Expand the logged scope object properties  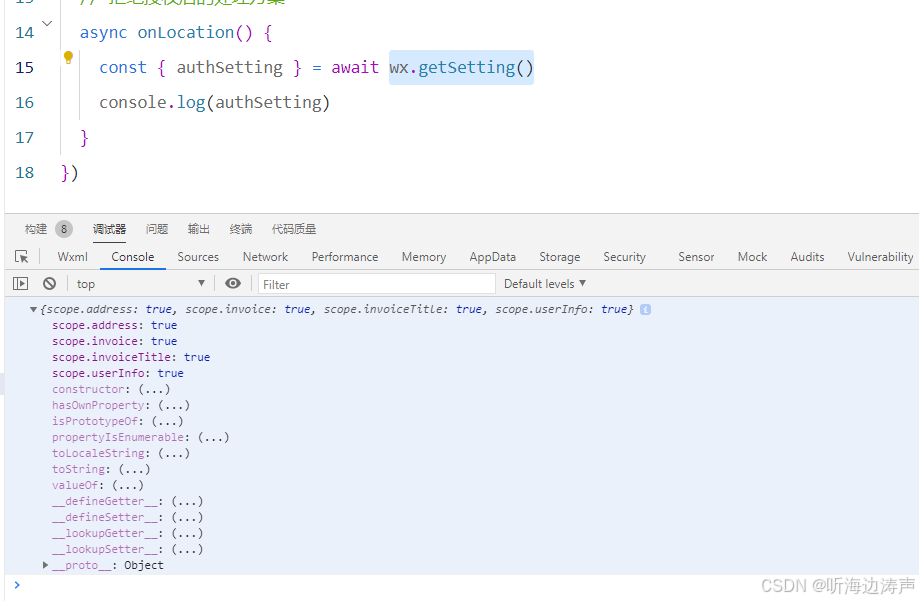point(34,309)
